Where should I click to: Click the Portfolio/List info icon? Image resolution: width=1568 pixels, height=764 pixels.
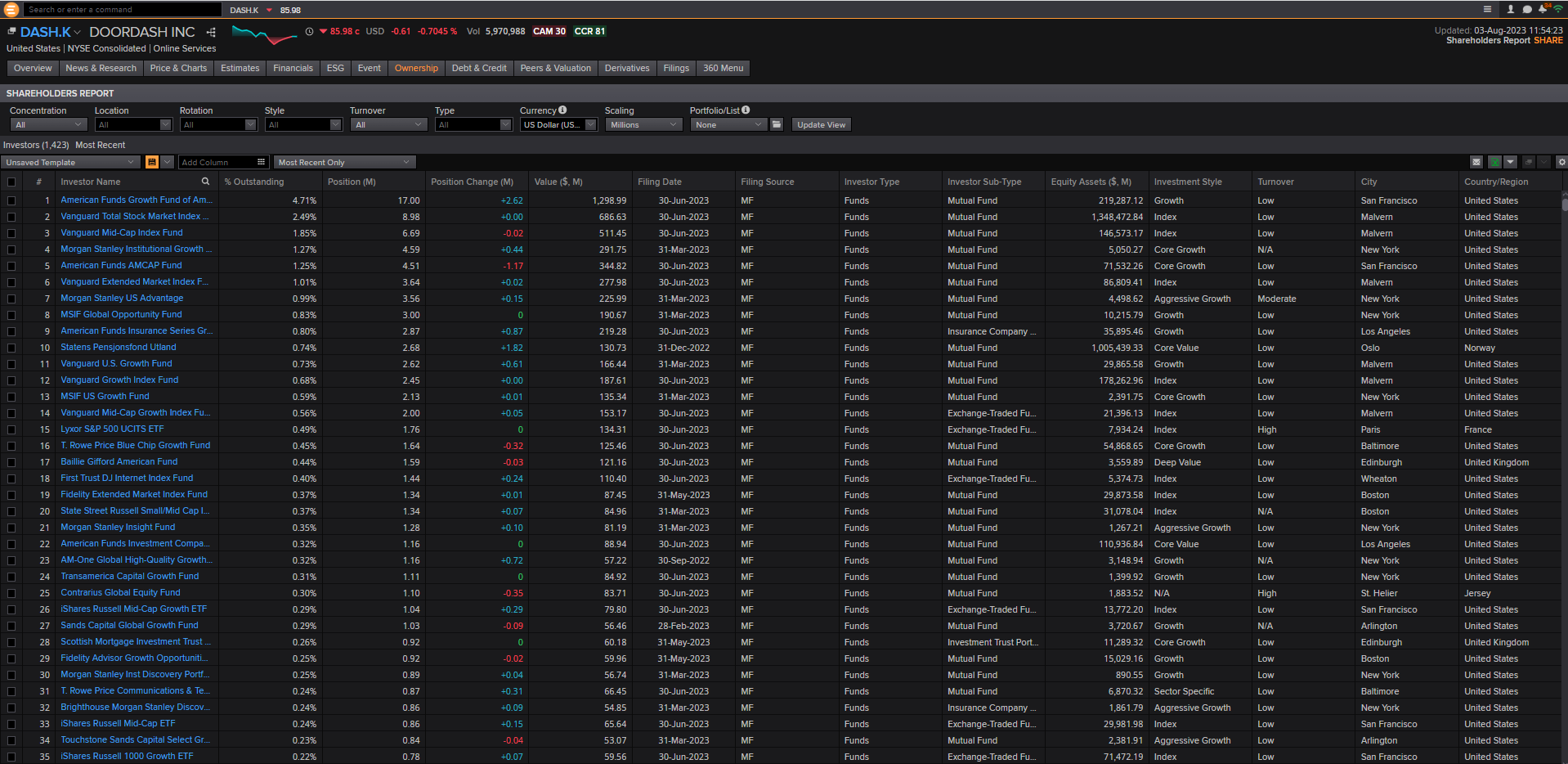(x=746, y=110)
